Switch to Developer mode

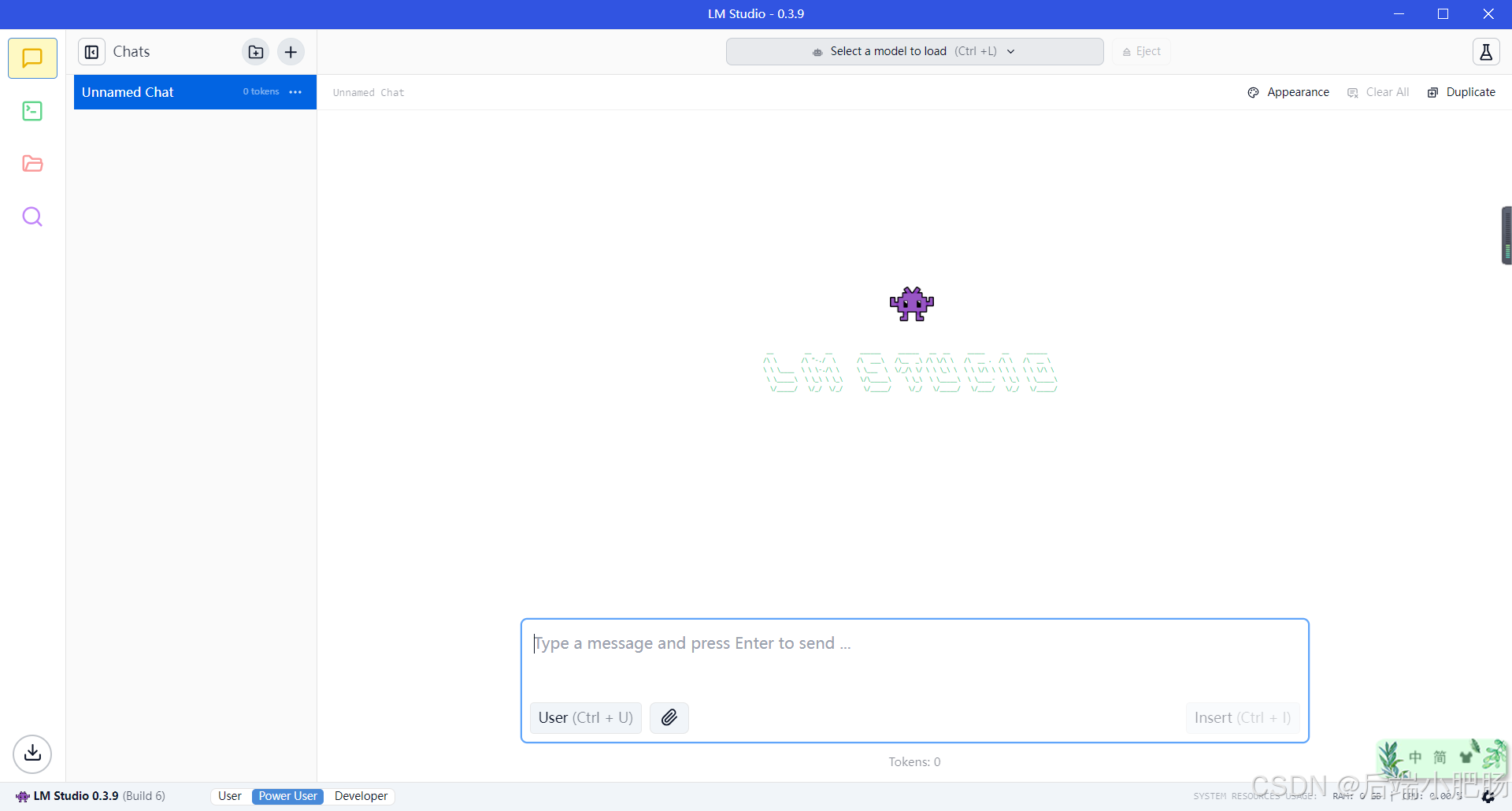361,796
